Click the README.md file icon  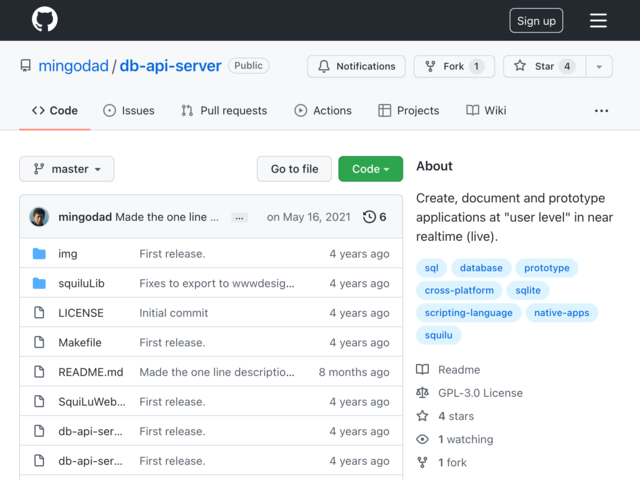[39, 372]
